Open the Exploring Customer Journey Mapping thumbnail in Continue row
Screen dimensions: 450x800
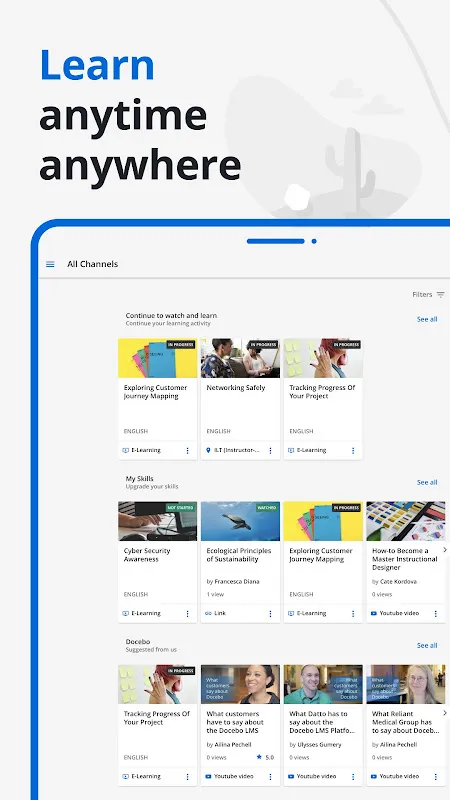tap(158, 358)
